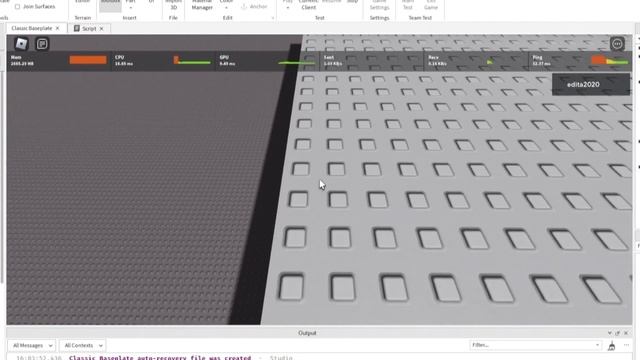Open the All Messages dropdown
Screen dimensions: 640x360
32,345
